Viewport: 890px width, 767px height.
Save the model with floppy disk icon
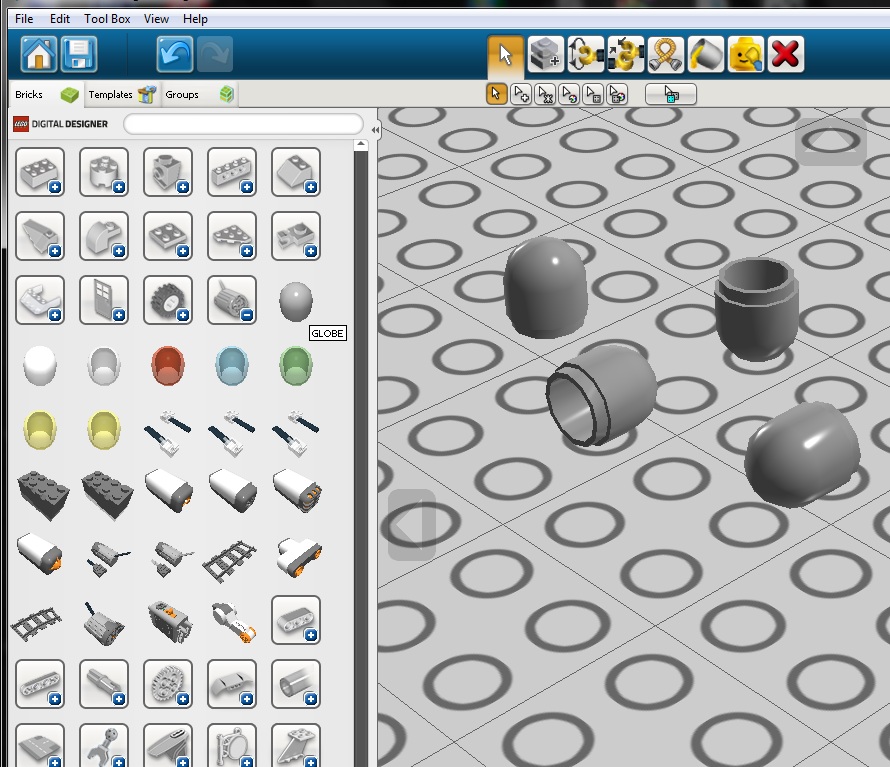[79, 55]
